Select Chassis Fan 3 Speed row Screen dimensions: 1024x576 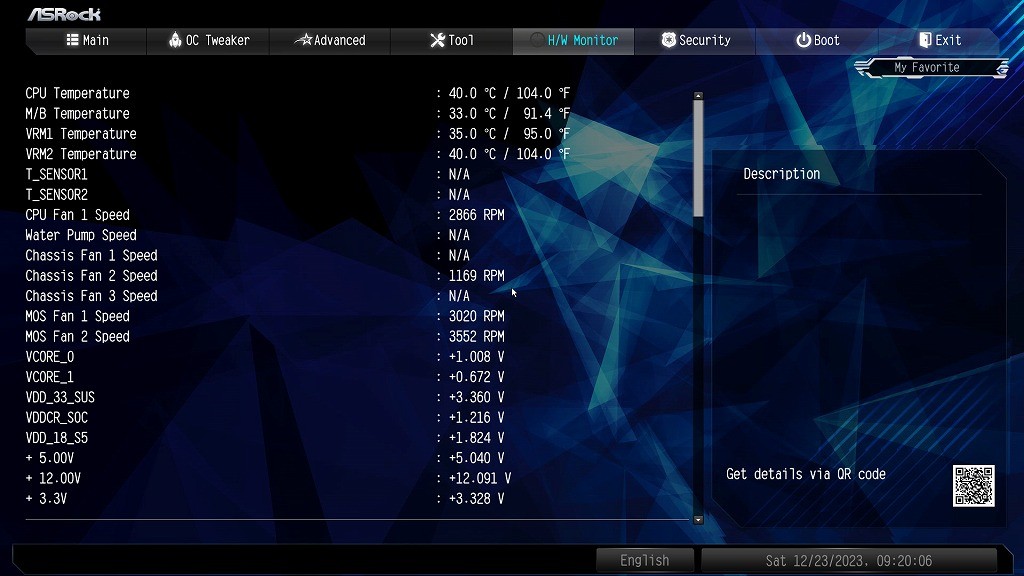click(248, 296)
